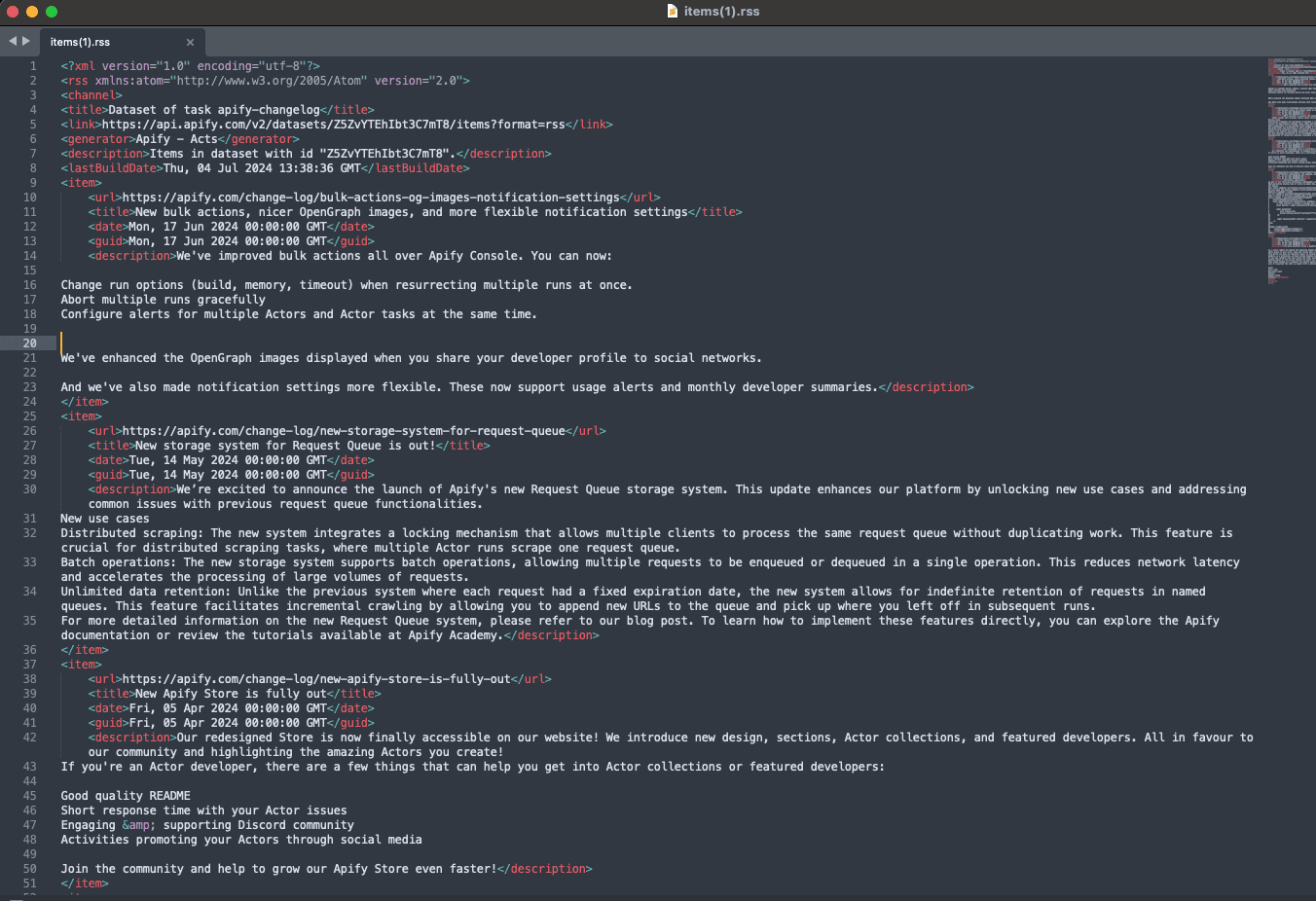This screenshot has width=1316, height=901.
Task: Select the title tag on line 27
Action: pyautogui.click(x=112, y=445)
